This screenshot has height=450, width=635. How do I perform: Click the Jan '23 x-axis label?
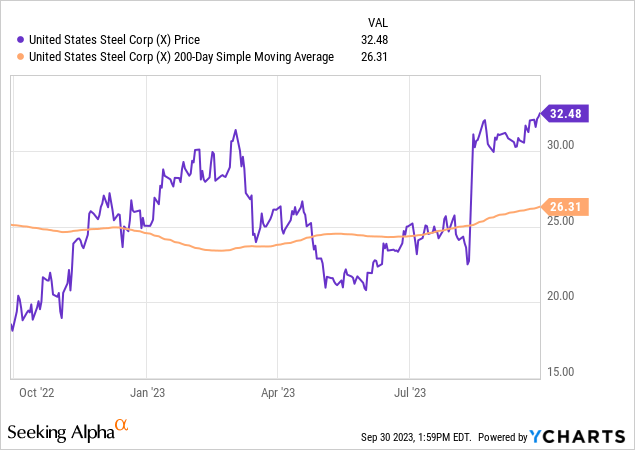point(147,393)
